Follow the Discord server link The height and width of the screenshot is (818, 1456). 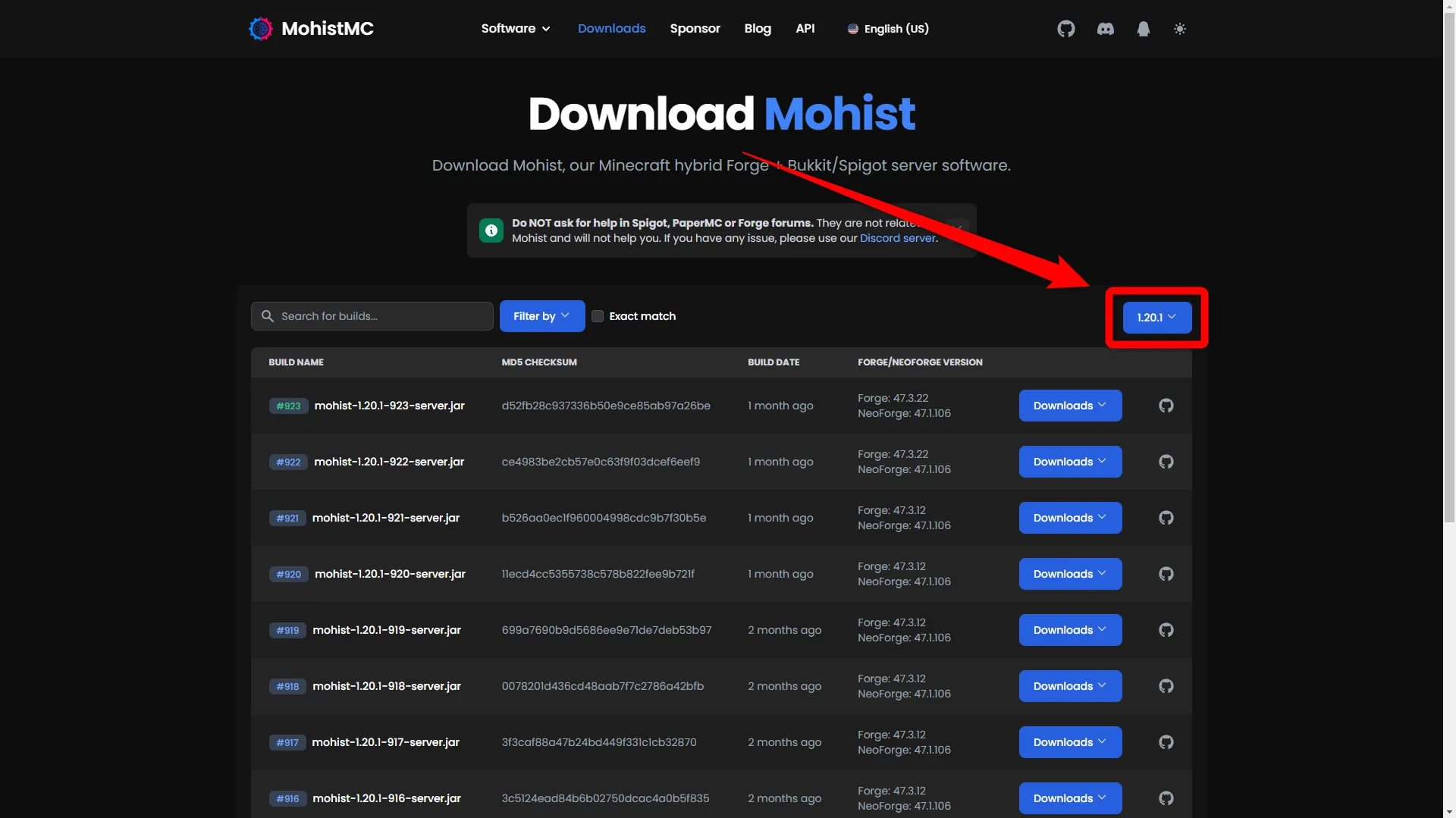[898, 238]
